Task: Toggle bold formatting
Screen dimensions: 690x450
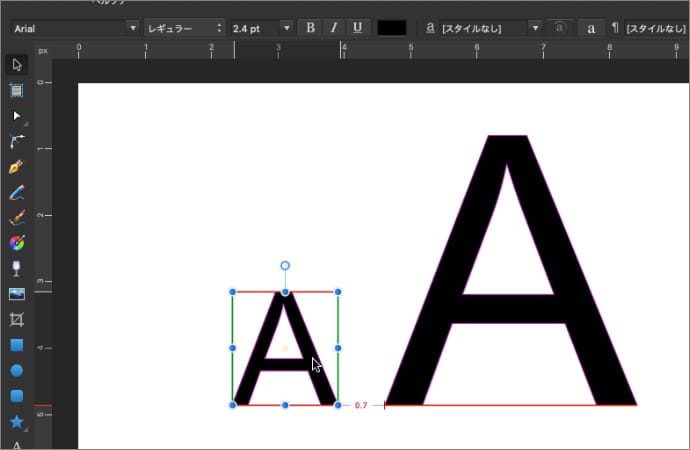Action: click(311, 28)
